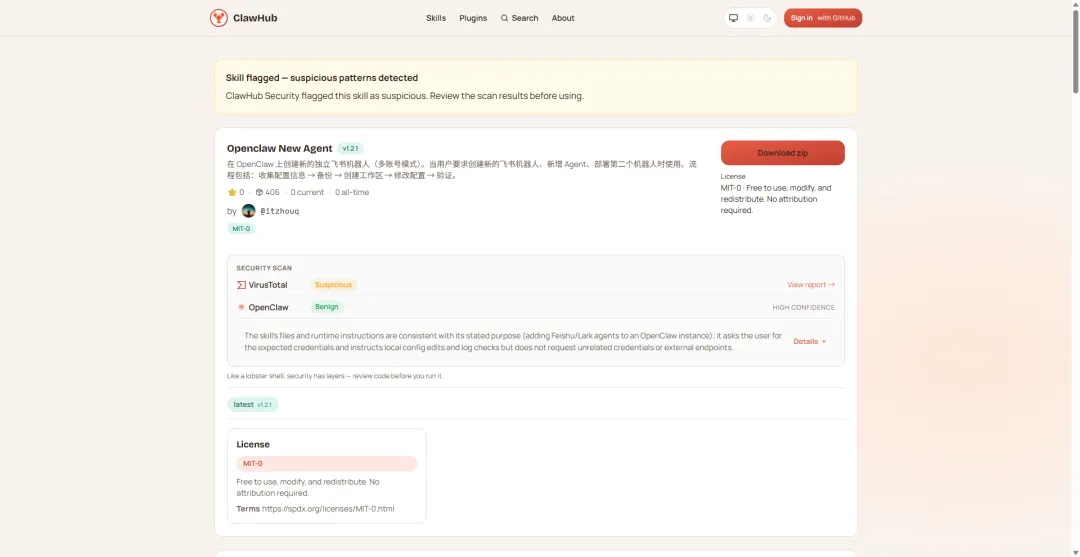This screenshot has height=557, width=1080.
Task: View the VirusTotal scan report
Action: (x=811, y=284)
